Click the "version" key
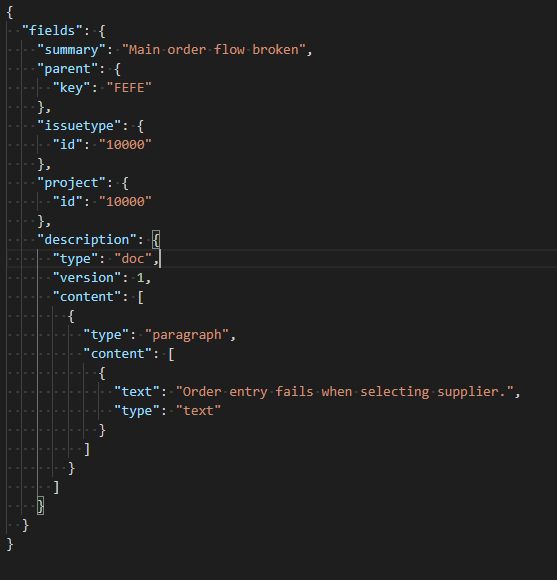This screenshot has height=580, width=557. coord(87,278)
